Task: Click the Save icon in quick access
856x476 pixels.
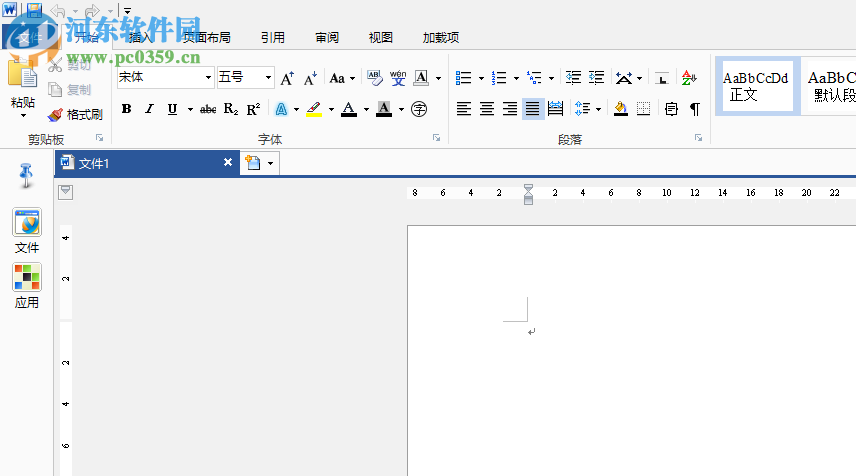Action: pyautogui.click(x=34, y=9)
